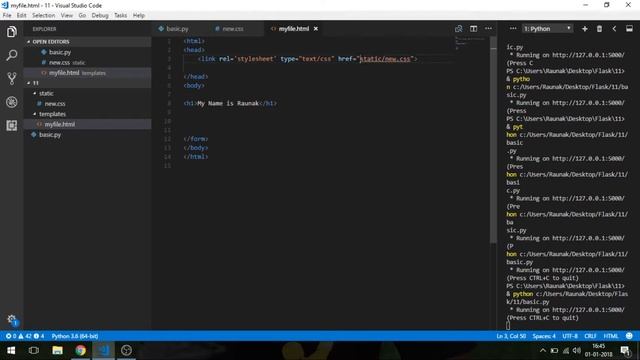Screen dimensions: 640x360
Task: Open the Tasks menu
Action: pyautogui.click(x=120, y=15)
